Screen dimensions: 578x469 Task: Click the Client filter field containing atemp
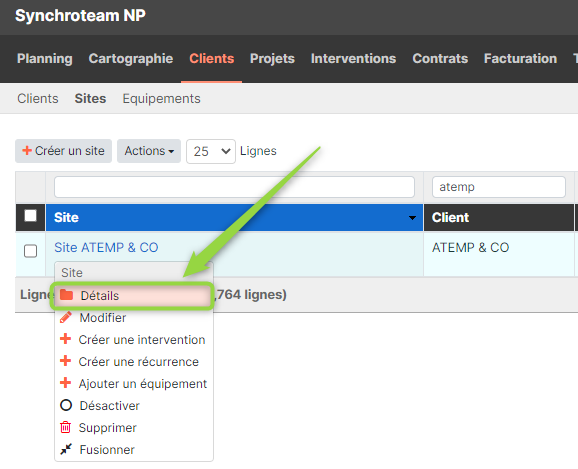coord(499,187)
